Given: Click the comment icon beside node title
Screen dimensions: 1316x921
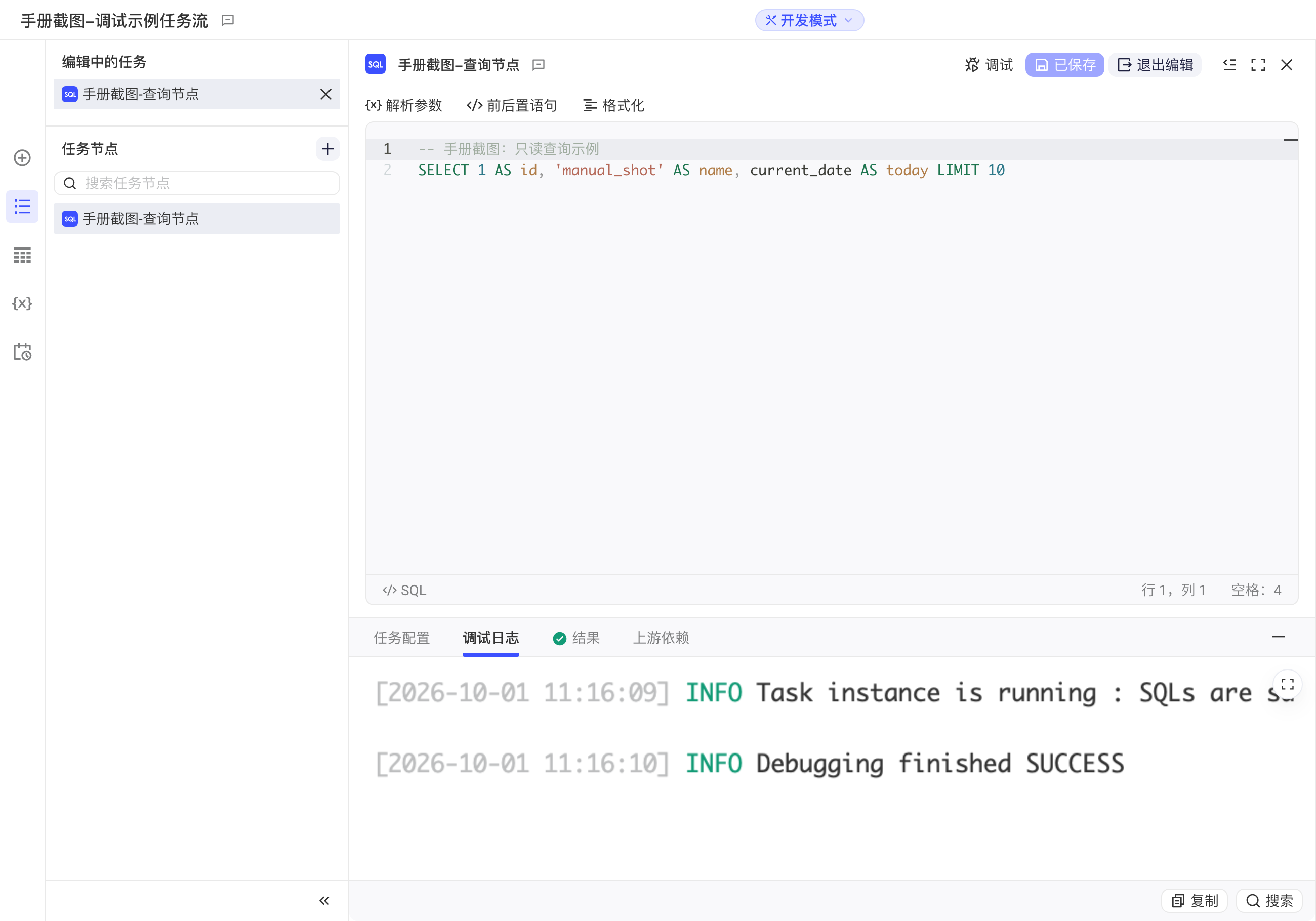Looking at the screenshot, I should point(538,65).
